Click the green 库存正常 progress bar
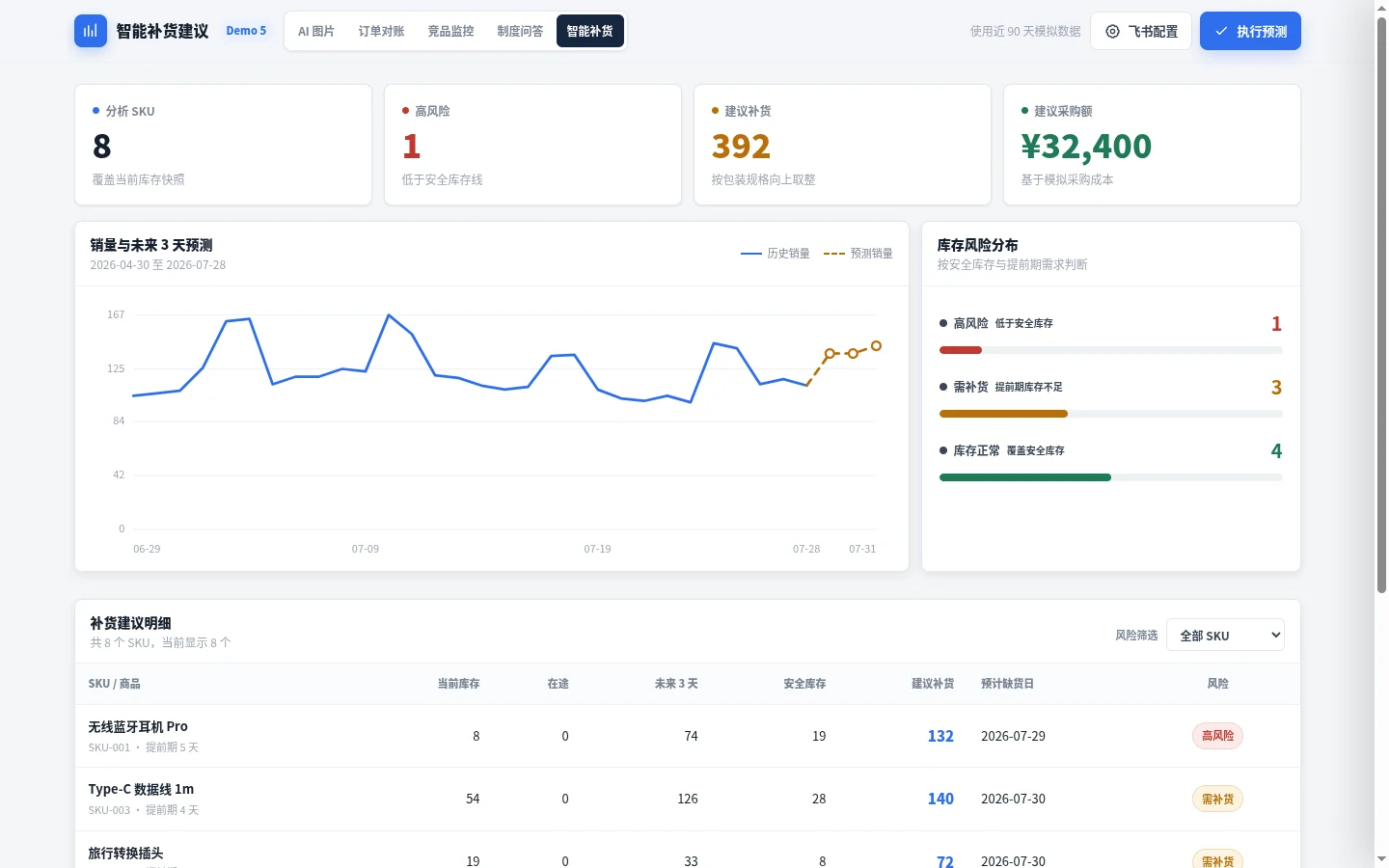The image size is (1389, 868). pyautogui.click(x=1025, y=477)
